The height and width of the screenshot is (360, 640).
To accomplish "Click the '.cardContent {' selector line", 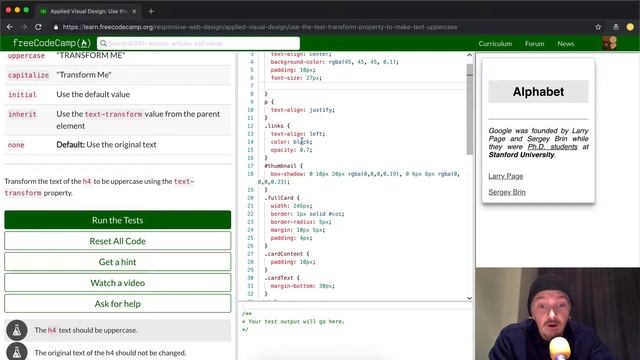I will pos(287,253).
